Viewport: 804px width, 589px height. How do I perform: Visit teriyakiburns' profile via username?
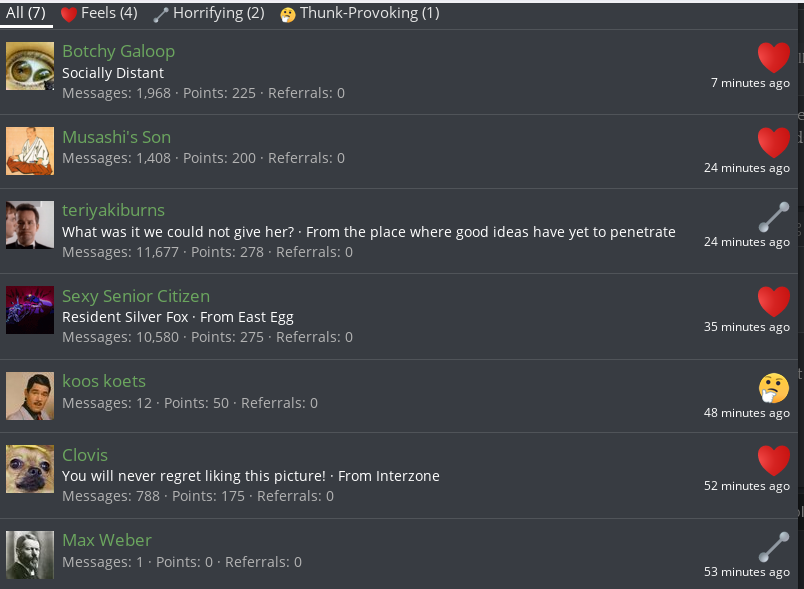tap(113, 210)
